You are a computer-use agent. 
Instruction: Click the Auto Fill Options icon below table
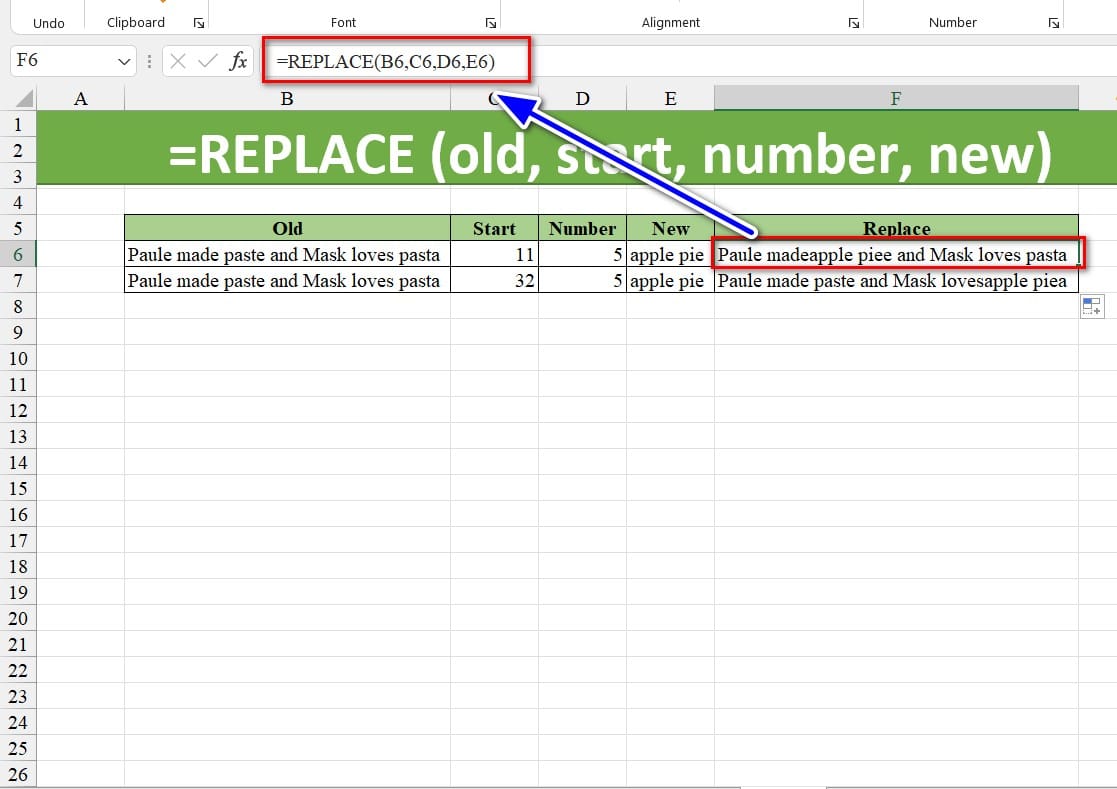tap(1091, 307)
